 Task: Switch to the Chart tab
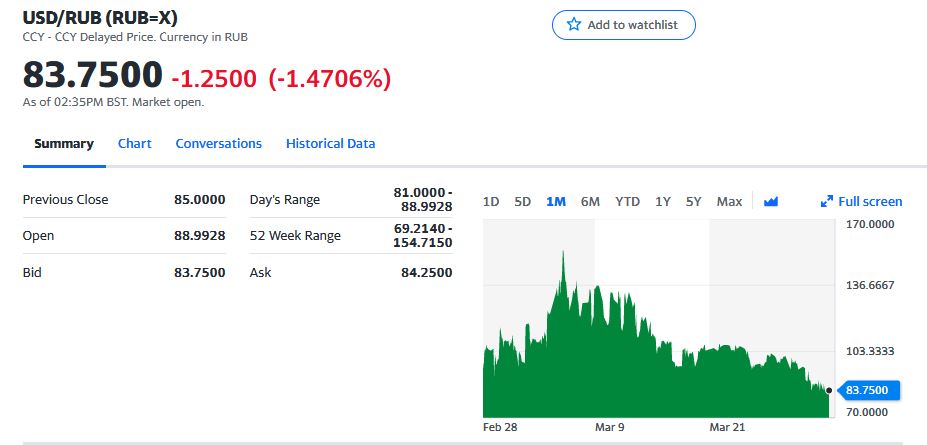click(x=135, y=143)
